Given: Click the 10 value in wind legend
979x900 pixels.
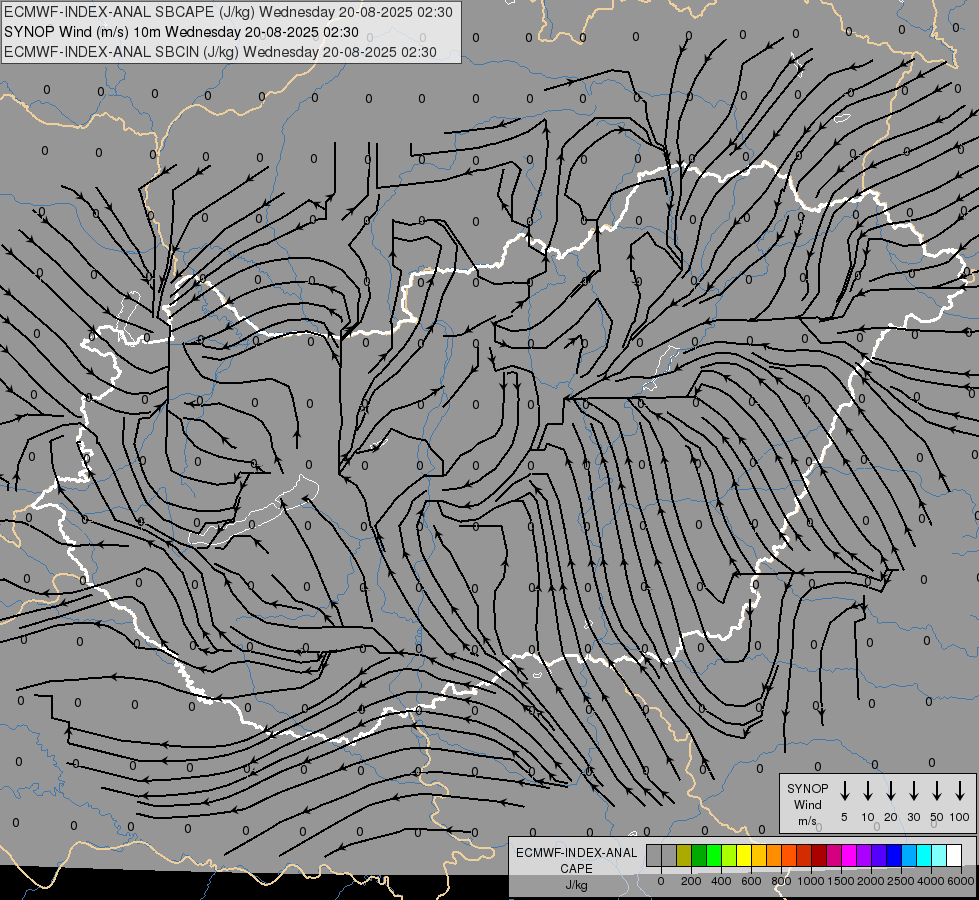Looking at the screenshot, I should [x=868, y=817].
